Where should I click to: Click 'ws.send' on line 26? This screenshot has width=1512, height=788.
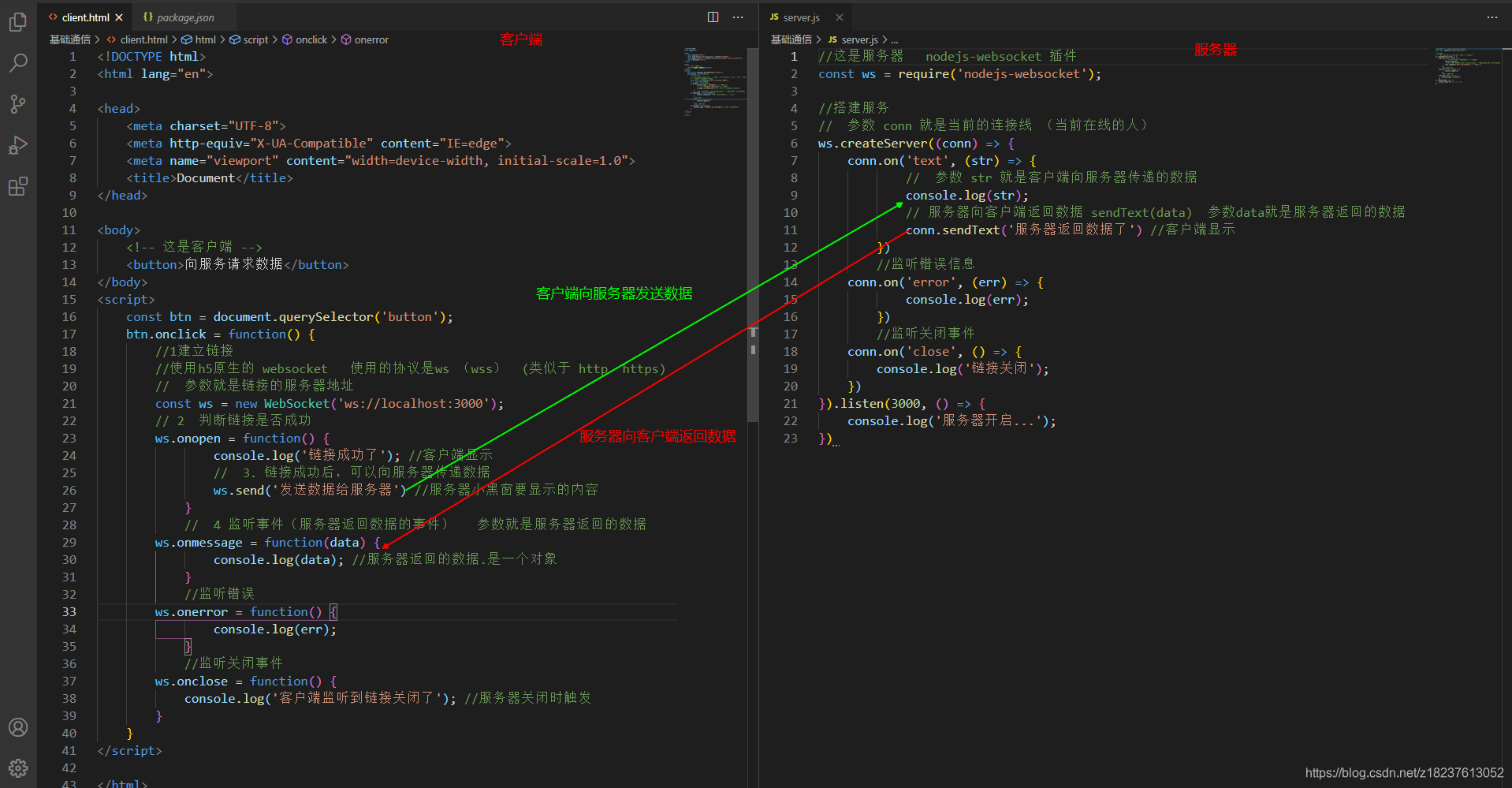tap(239, 491)
